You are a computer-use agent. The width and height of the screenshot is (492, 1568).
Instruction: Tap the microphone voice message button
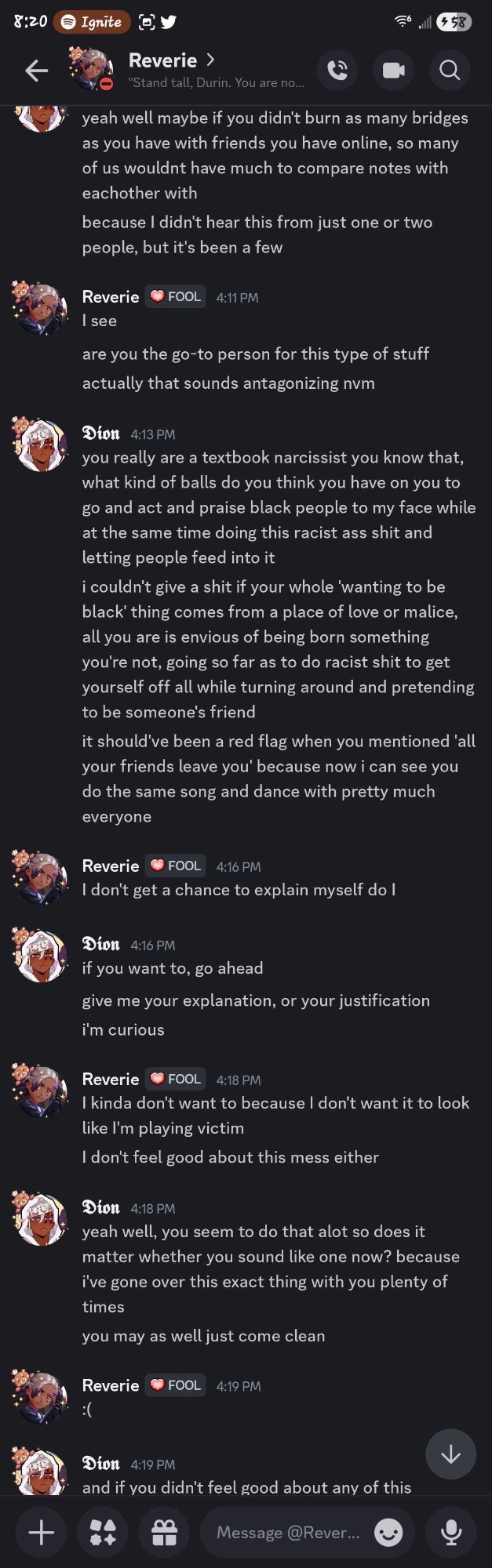[450, 1532]
